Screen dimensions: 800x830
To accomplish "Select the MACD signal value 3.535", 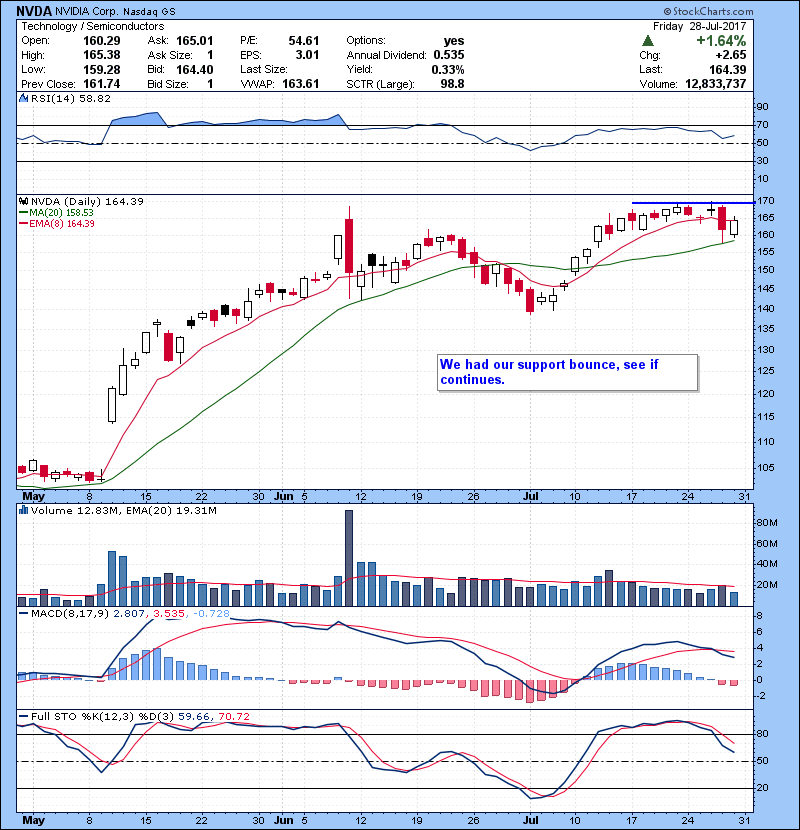I will (169, 614).
